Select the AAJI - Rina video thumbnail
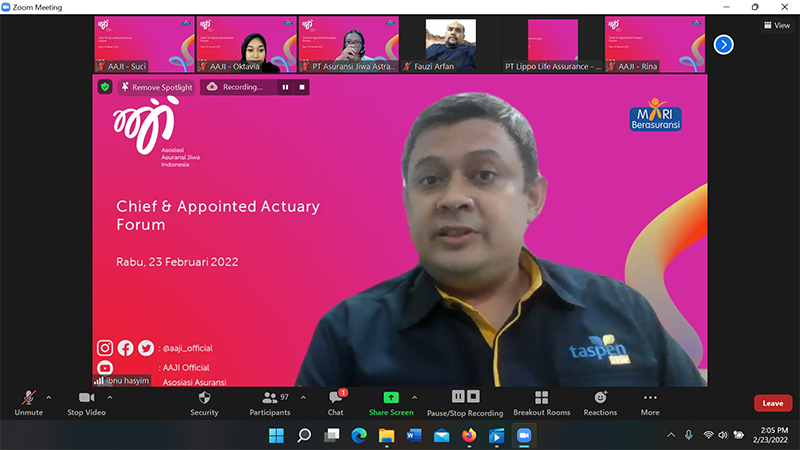The width and height of the screenshot is (800, 450). point(655,44)
